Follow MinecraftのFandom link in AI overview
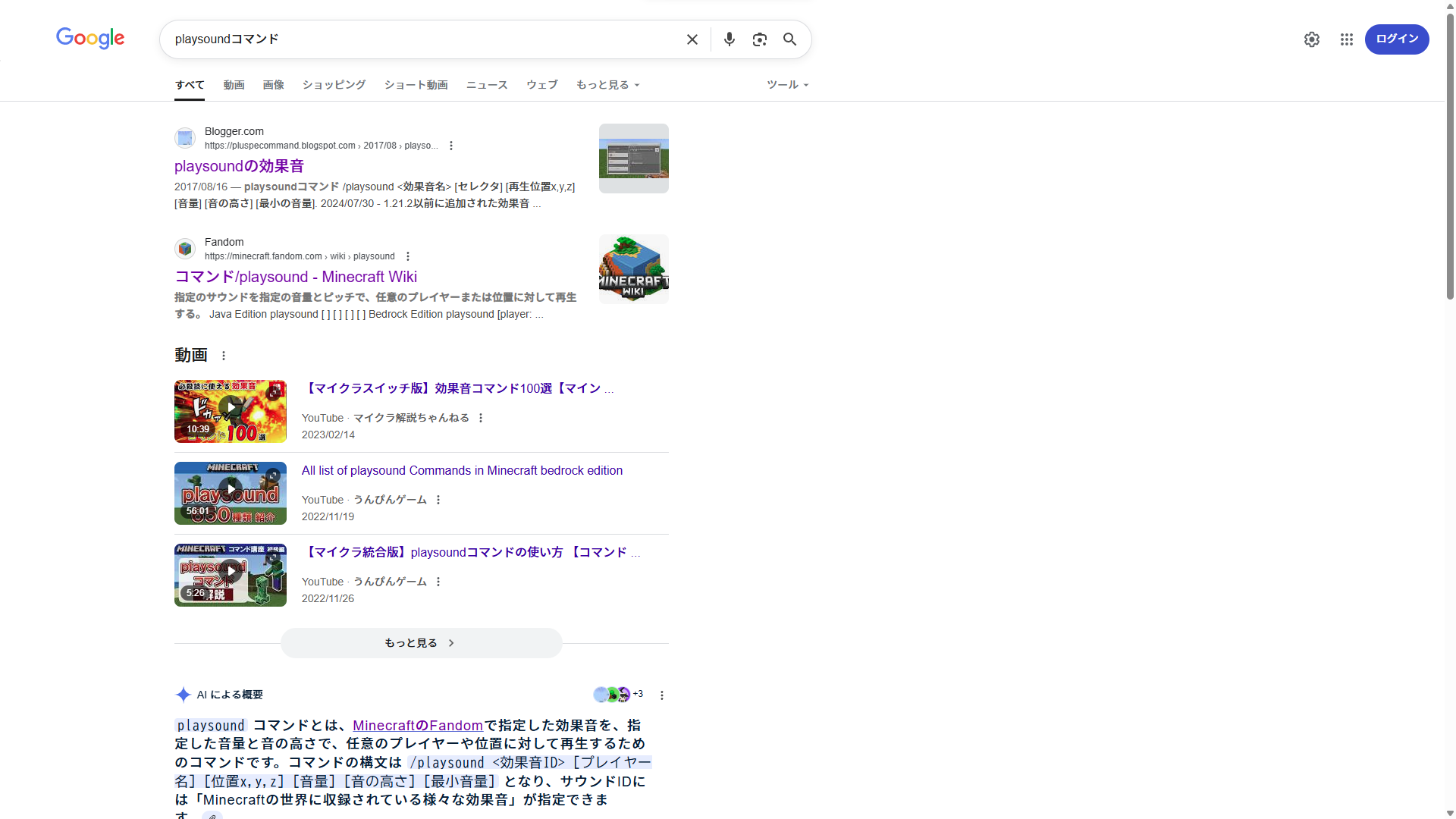 coord(418,725)
